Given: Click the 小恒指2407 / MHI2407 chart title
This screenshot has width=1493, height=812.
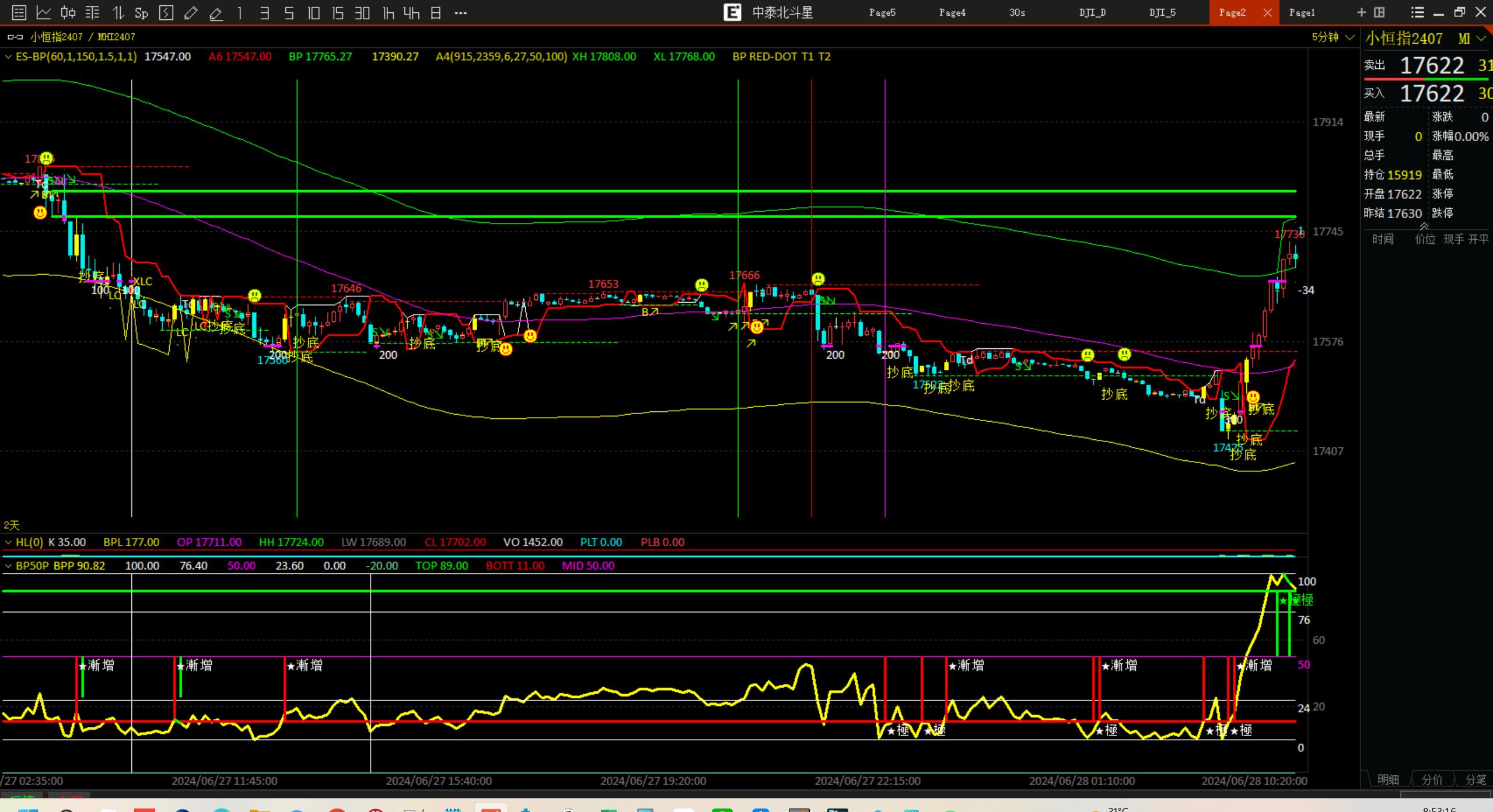Looking at the screenshot, I should click(x=82, y=37).
